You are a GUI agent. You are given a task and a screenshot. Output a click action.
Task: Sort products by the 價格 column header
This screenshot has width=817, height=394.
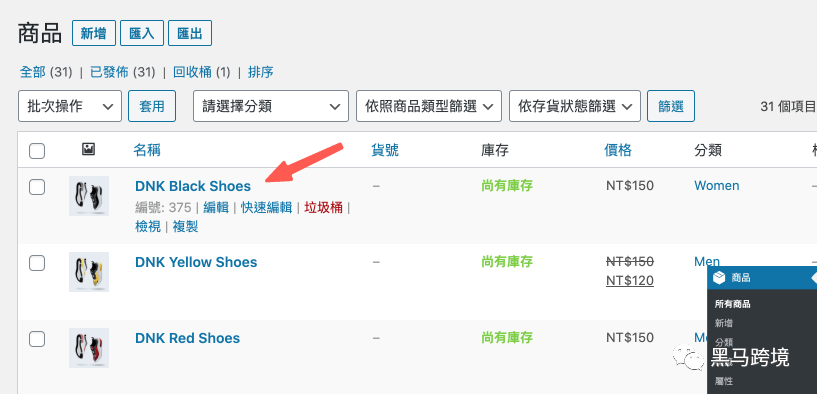coord(617,151)
